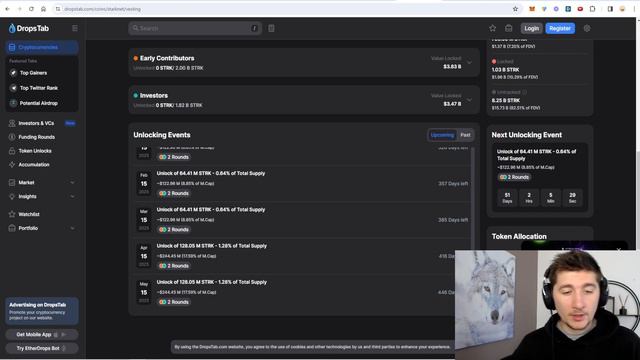Click the Token Unlocks lock icon
The height and width of the screenshot is (360, 640).
pos(12,151)
